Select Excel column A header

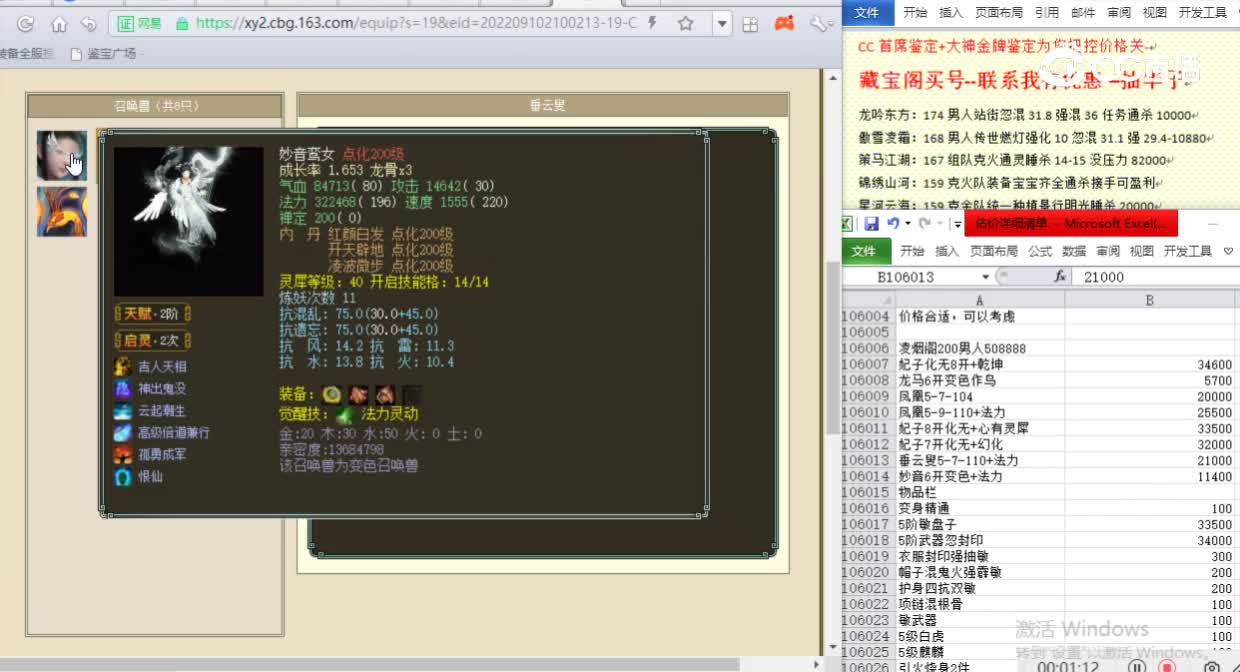[979, 300]
